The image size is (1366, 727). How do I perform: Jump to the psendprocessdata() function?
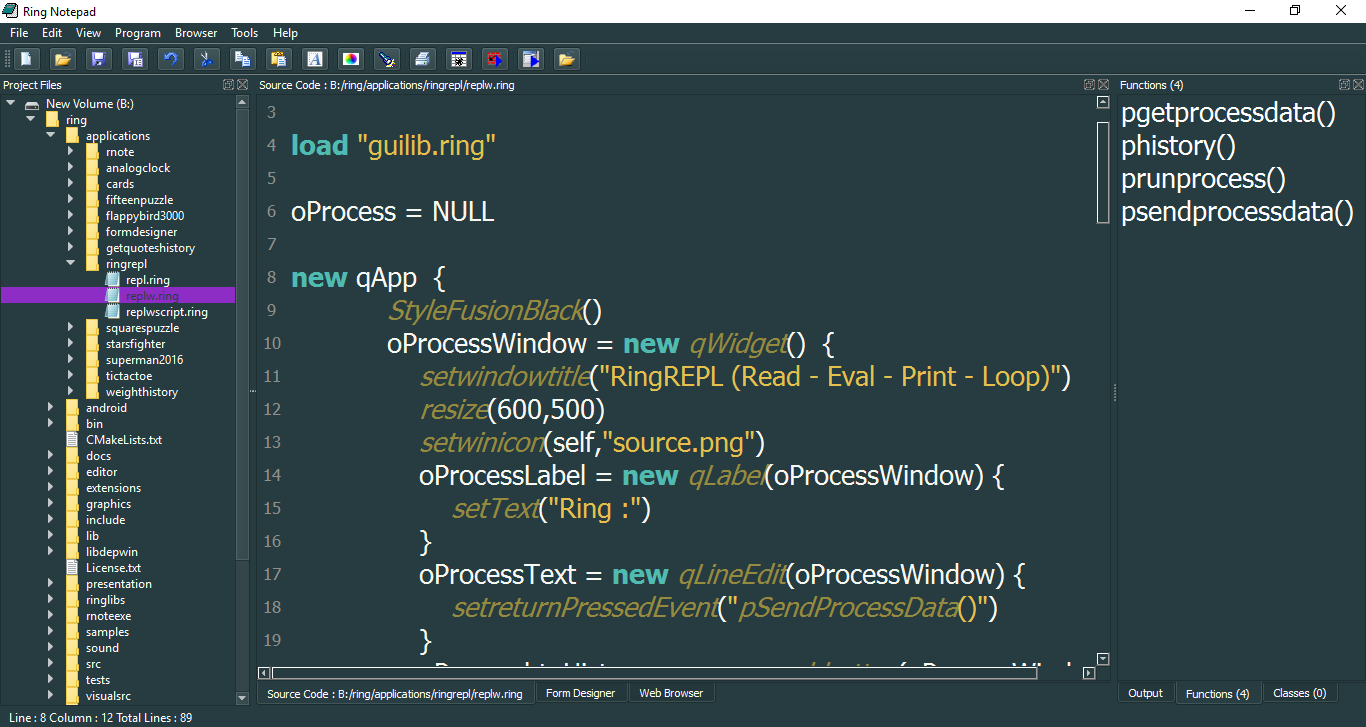point(1236,212)
